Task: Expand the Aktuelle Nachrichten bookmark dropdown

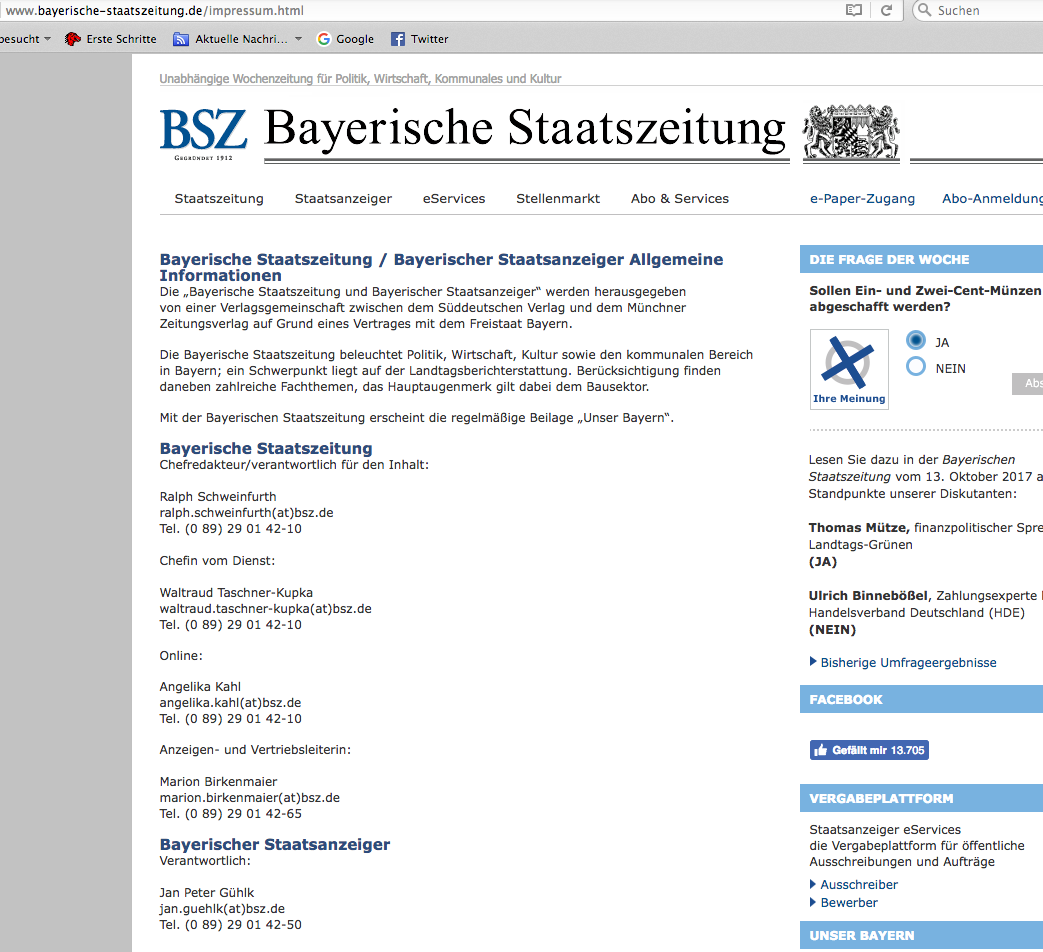Action: (x=298, y=39)
